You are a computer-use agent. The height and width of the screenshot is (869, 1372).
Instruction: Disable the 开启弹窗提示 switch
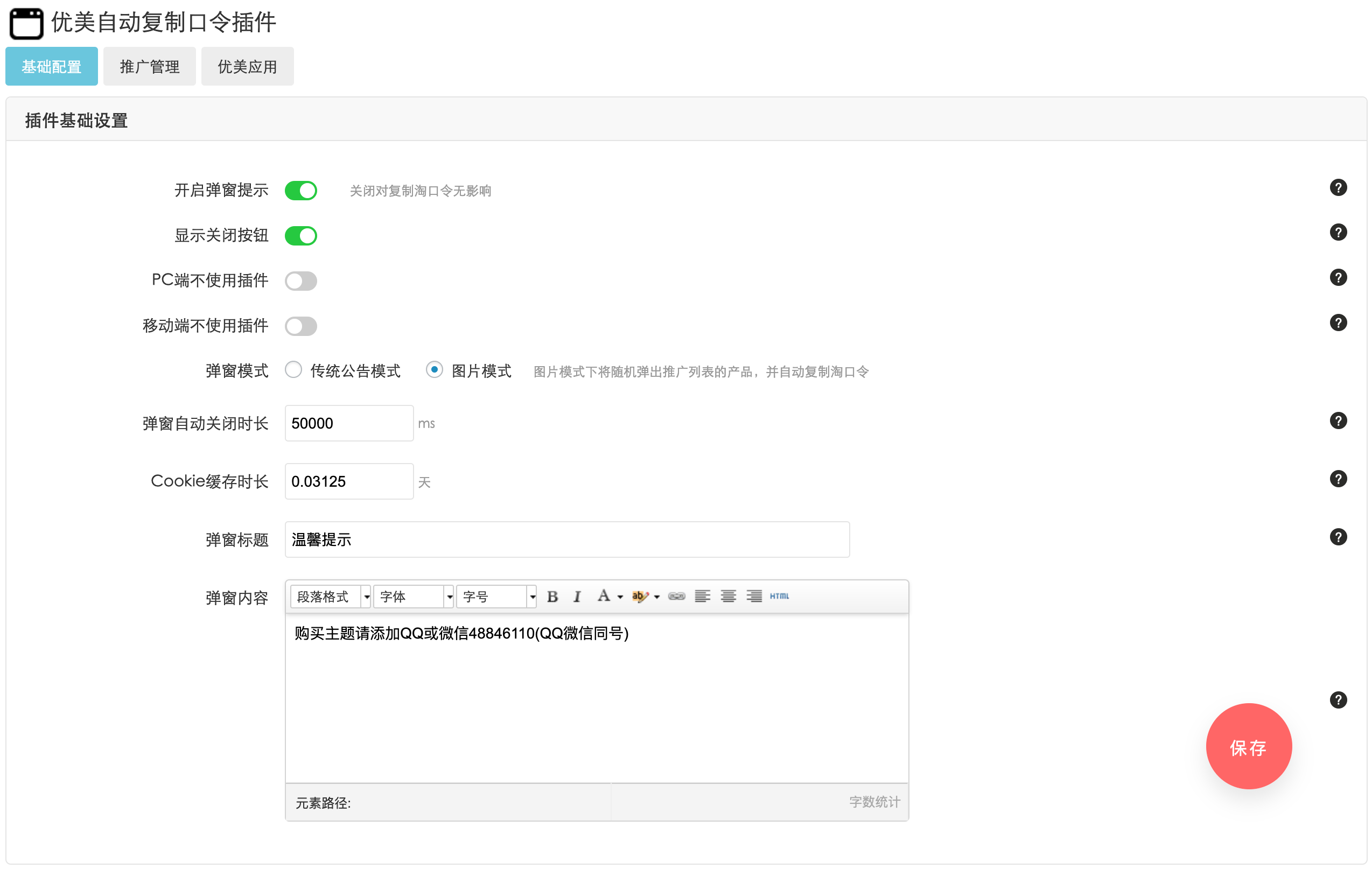301,190
